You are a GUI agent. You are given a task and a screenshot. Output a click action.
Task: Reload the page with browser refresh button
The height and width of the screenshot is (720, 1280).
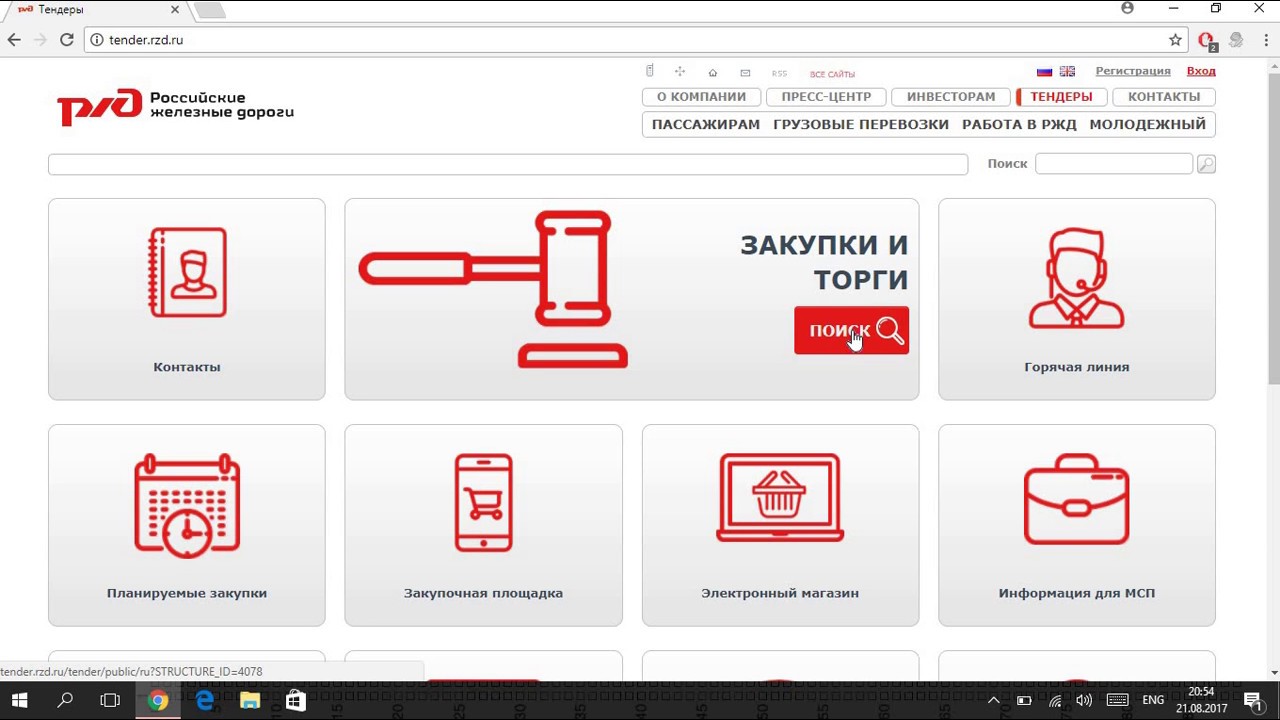[66, 40]
